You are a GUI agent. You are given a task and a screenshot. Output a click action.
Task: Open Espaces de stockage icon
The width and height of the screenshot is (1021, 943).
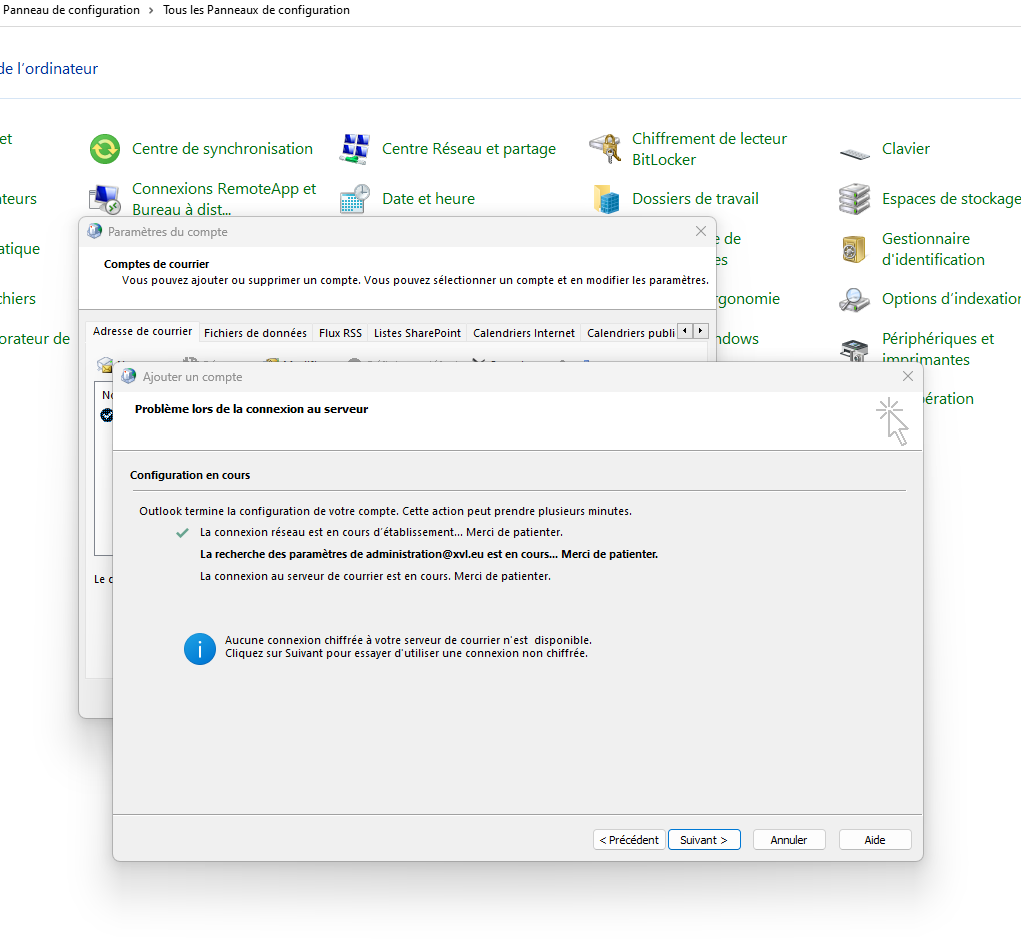point(855,199)
